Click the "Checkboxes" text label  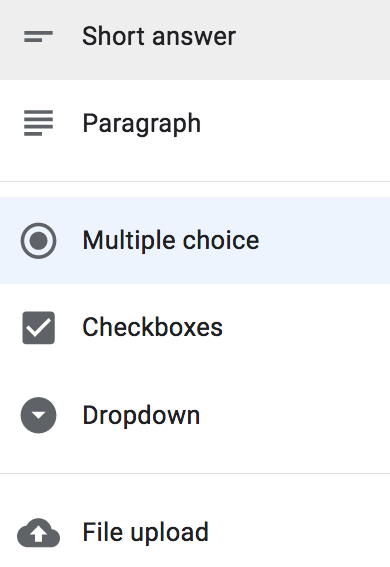(x=153, y=327)
